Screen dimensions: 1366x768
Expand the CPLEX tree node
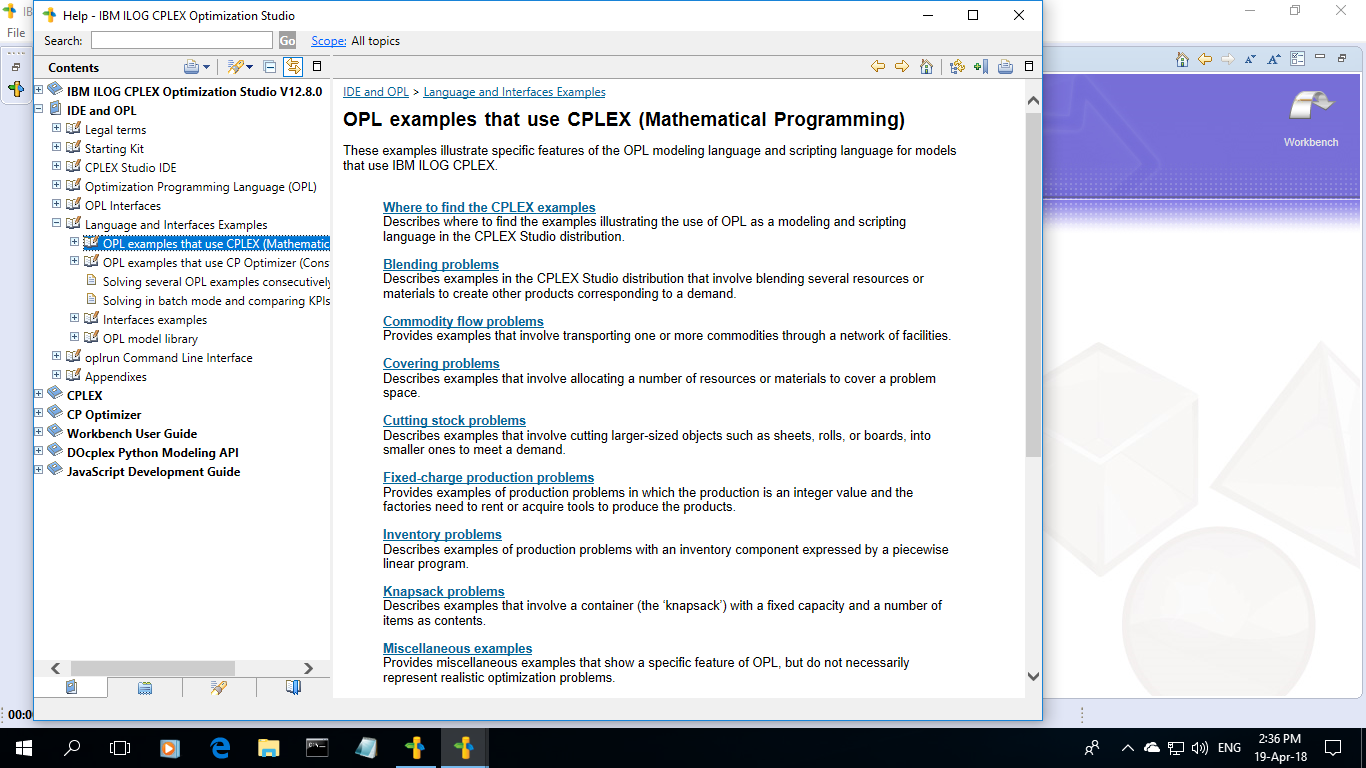[38, 395]
